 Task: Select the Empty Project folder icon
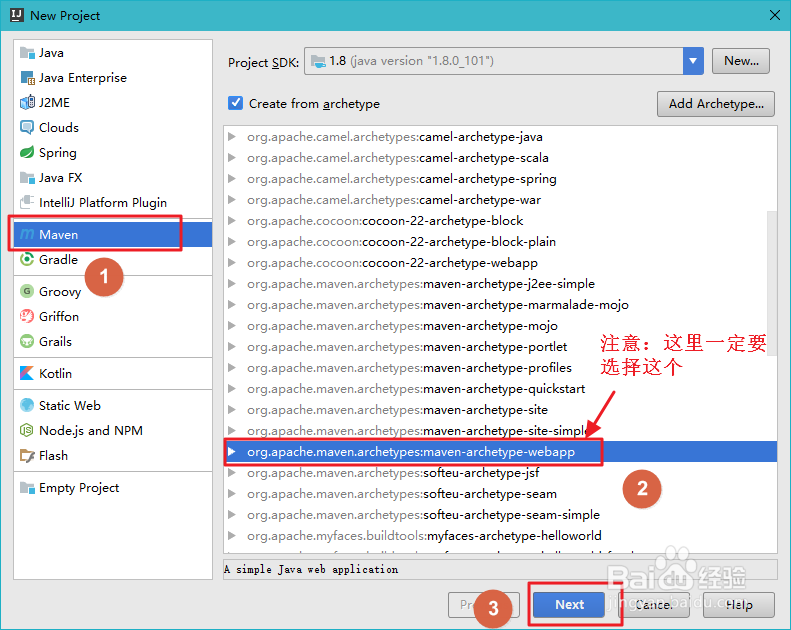[27, 488]
